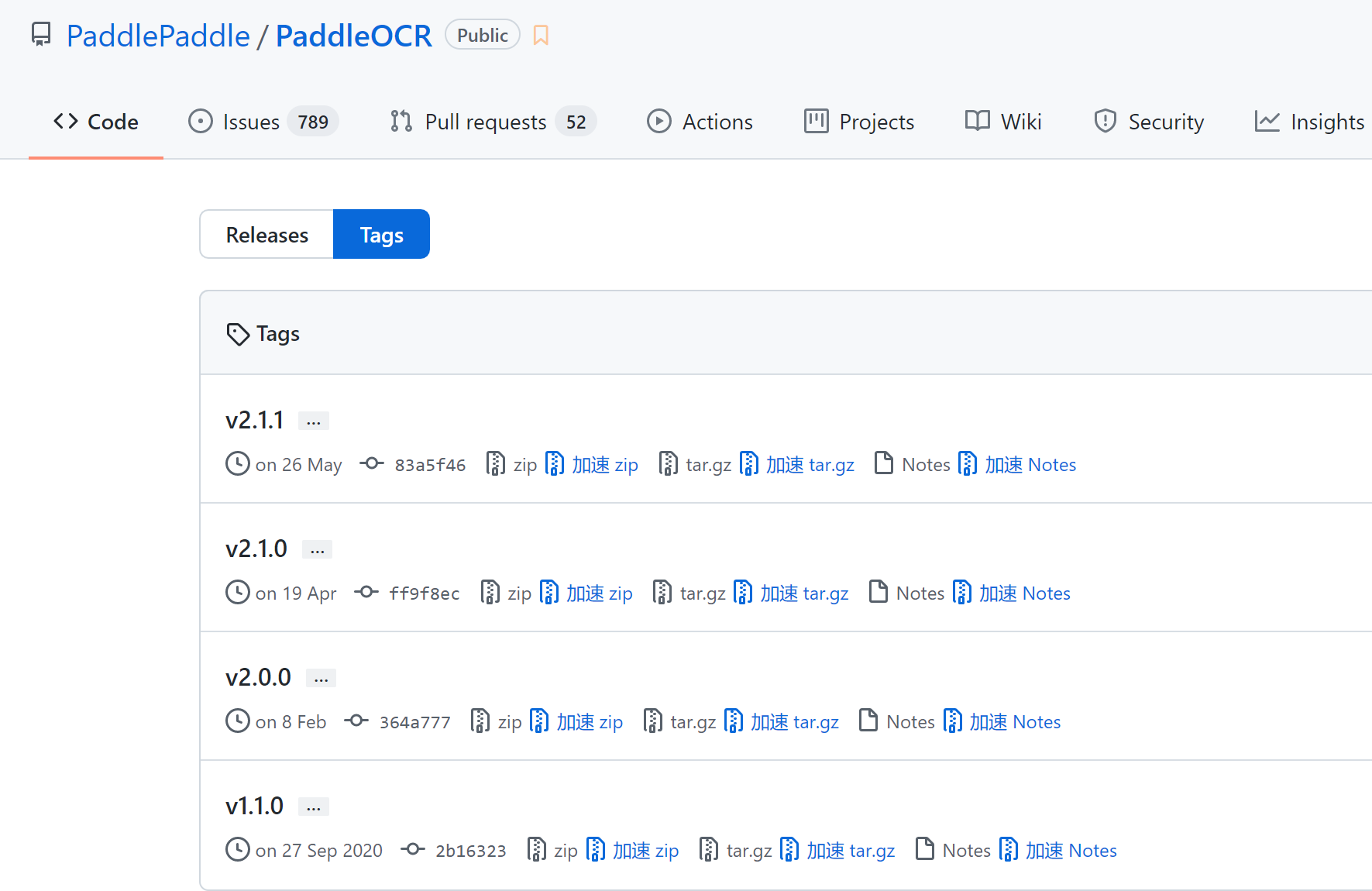The image size is (1372, 891).
Task: Download v2.1.1 zip archive
Action: click(512, 464)
